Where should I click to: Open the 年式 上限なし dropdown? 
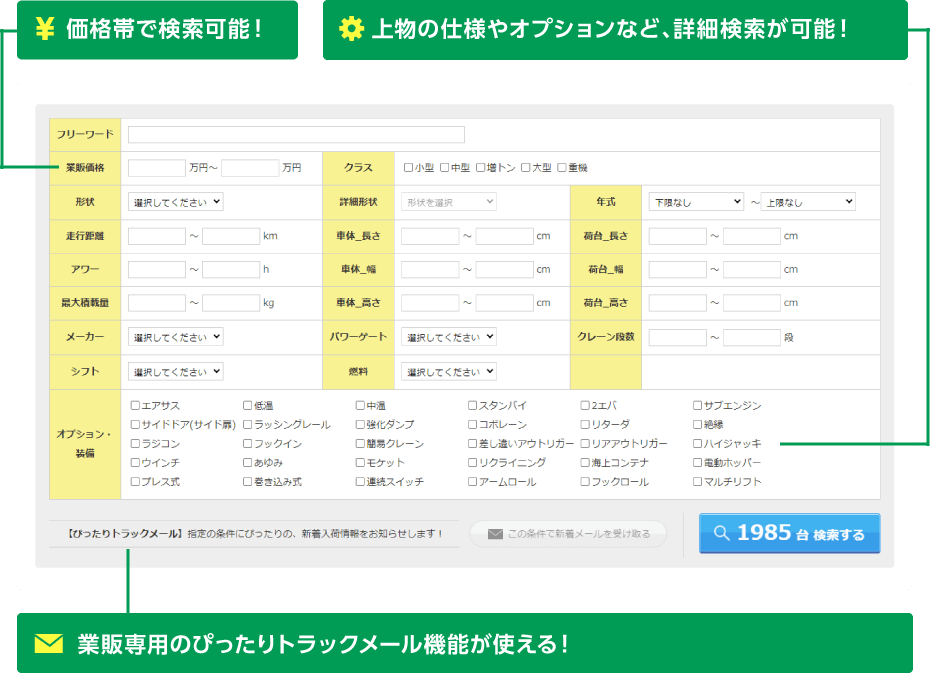[x=808, y=202]
